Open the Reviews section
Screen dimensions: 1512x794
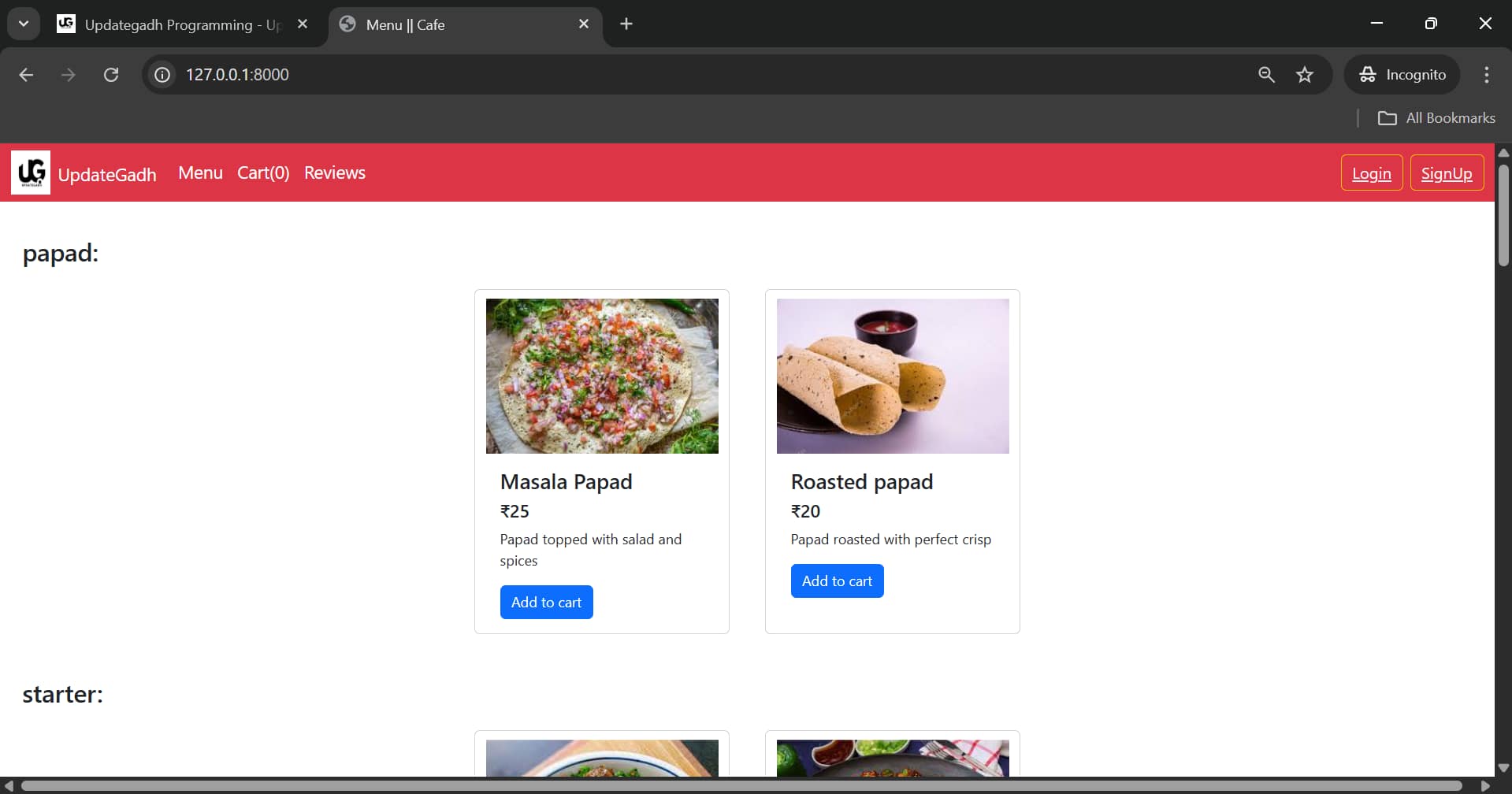[334, 173]
